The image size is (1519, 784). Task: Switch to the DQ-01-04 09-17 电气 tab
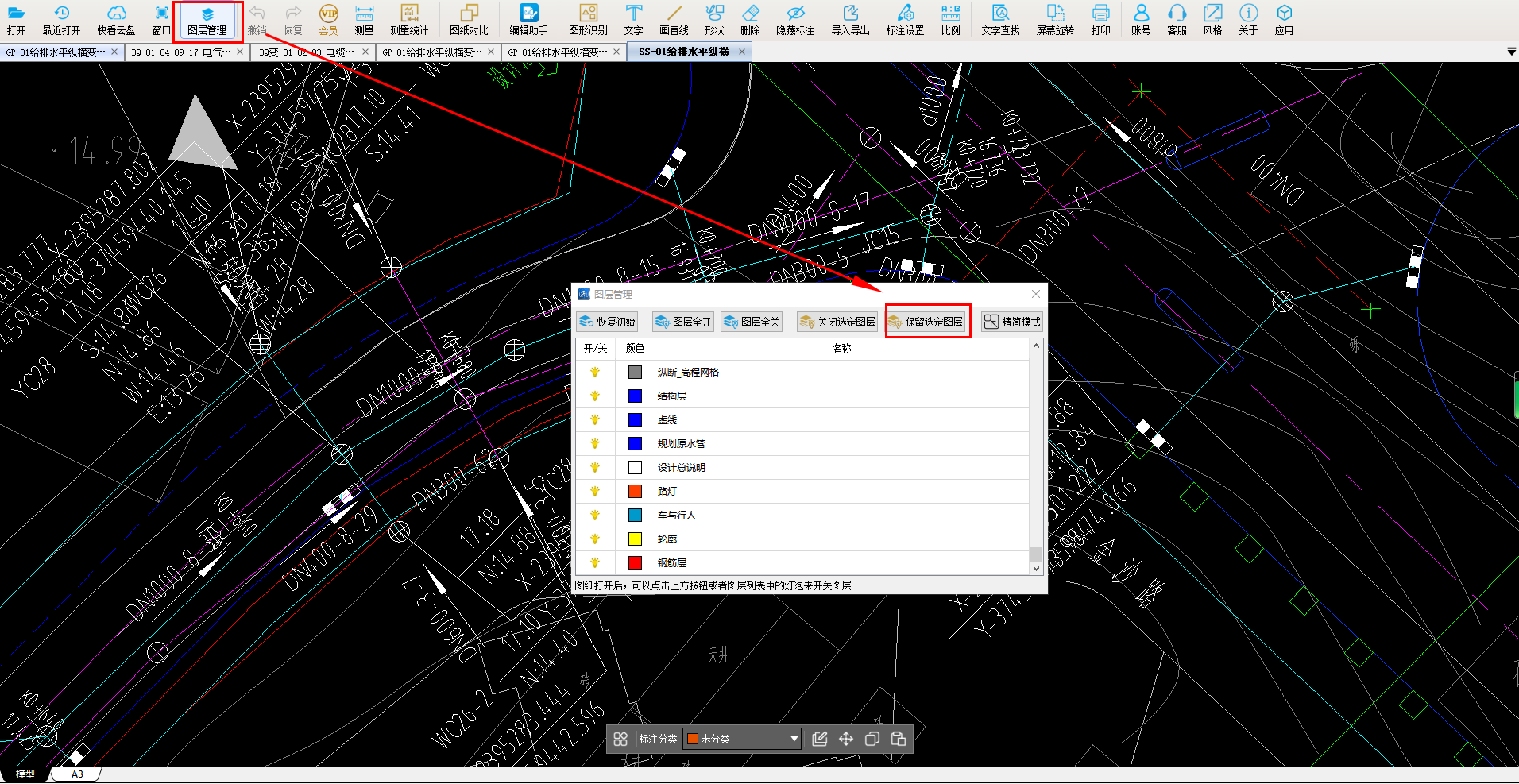181,52
